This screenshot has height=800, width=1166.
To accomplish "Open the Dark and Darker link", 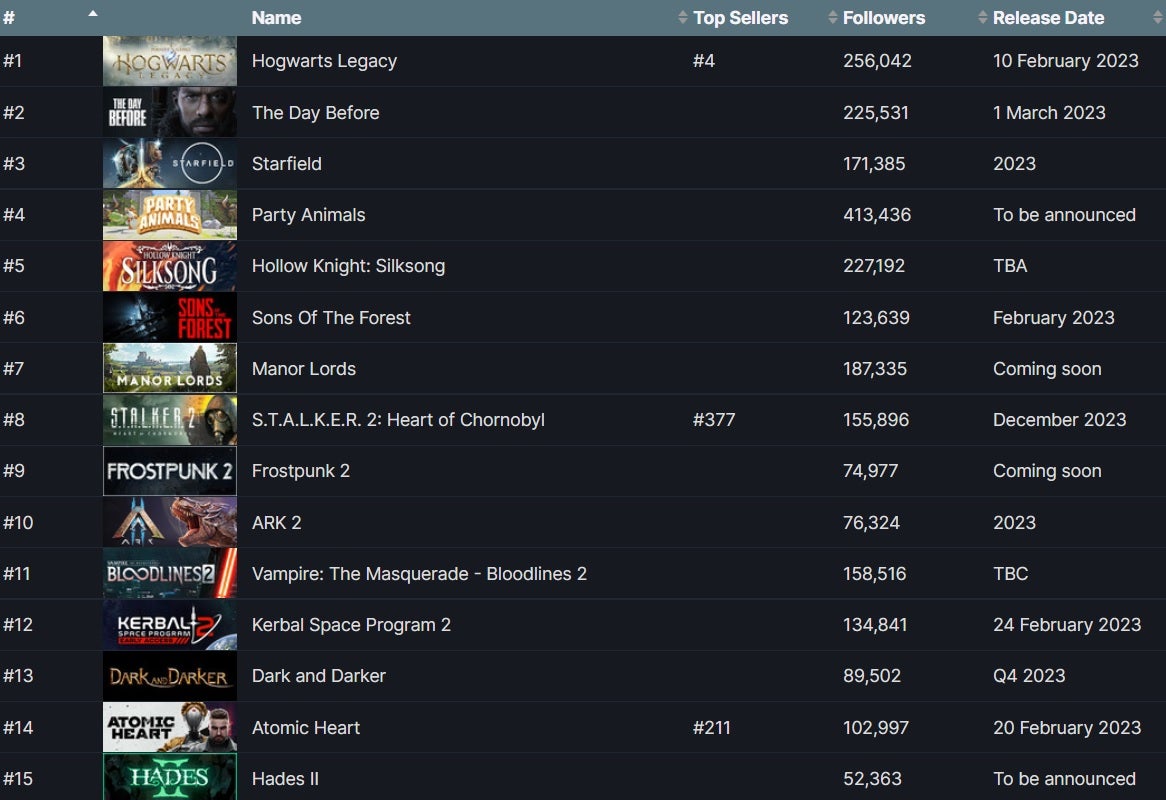I will click(318, 676).
